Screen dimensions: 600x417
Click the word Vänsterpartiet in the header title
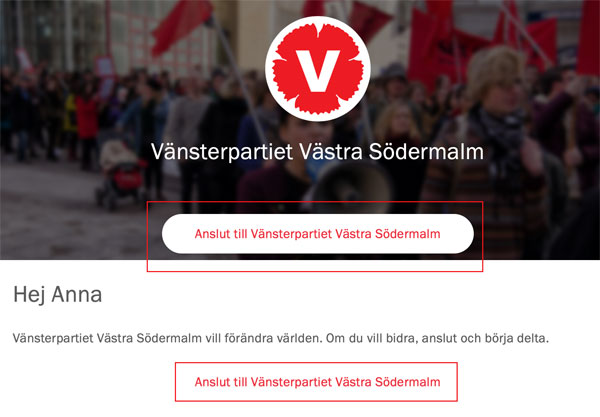[222, 152]
